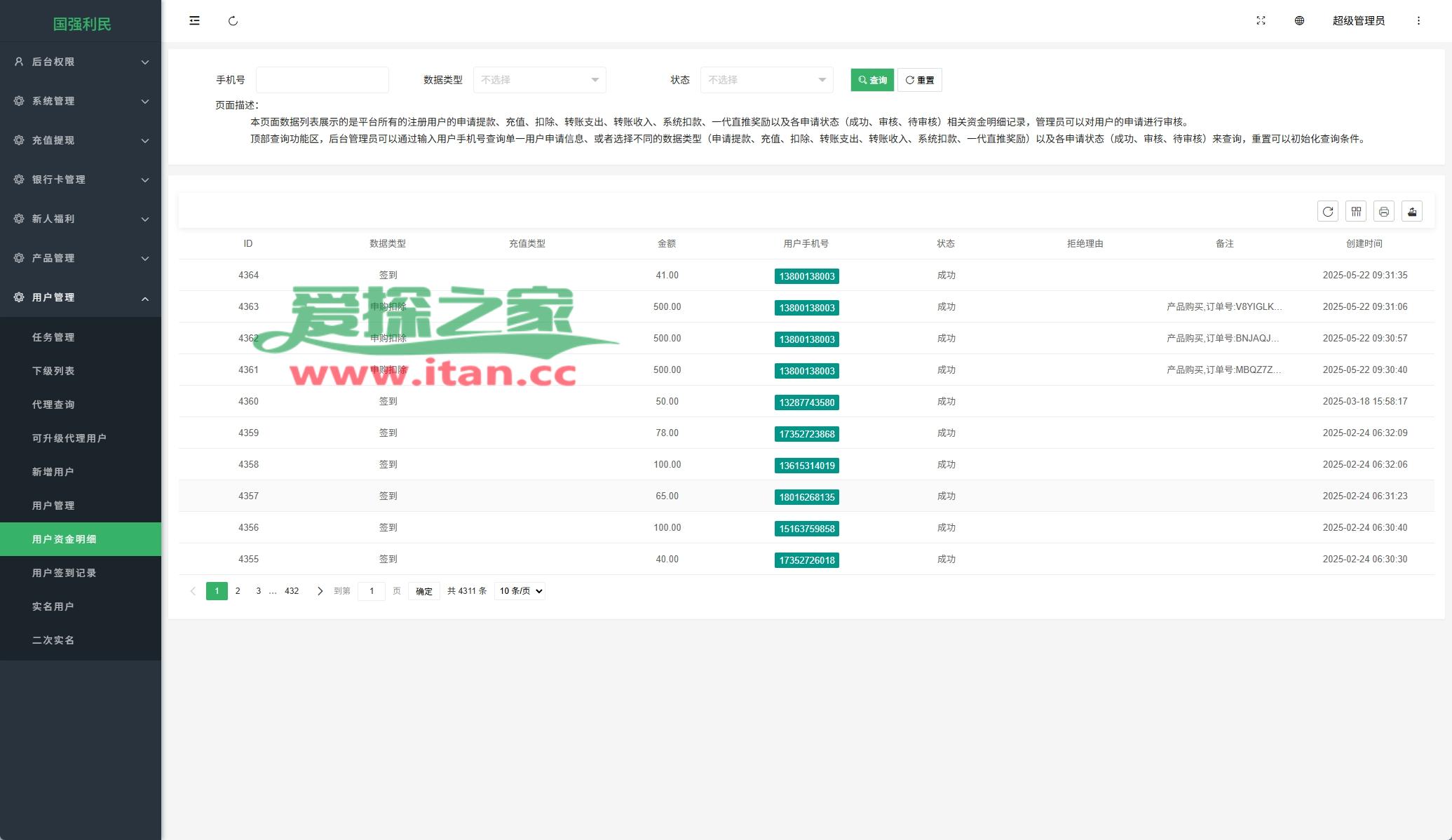Open the 数据类型 dropdown
1452x840 pixels.
[539, 80]
